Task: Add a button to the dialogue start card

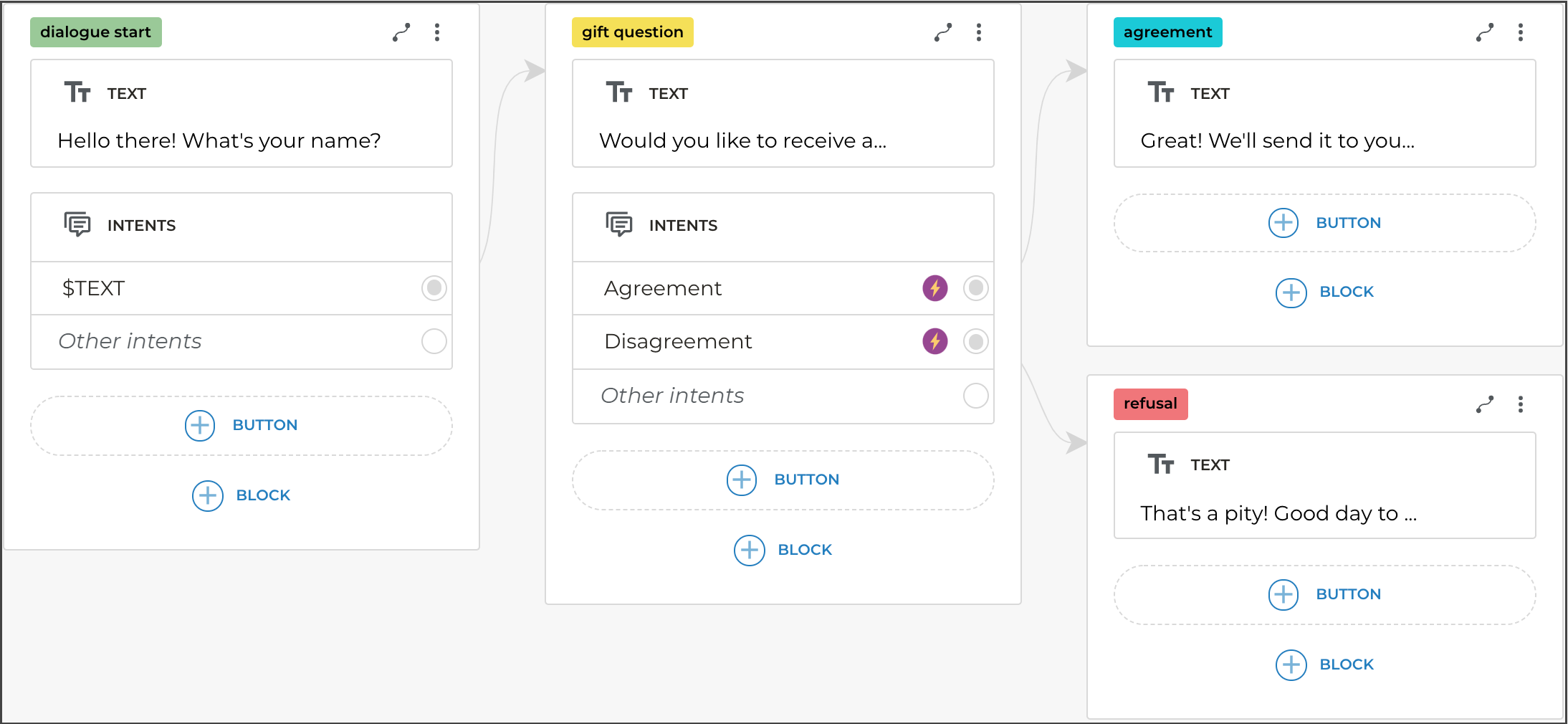Action: (242, 425)
